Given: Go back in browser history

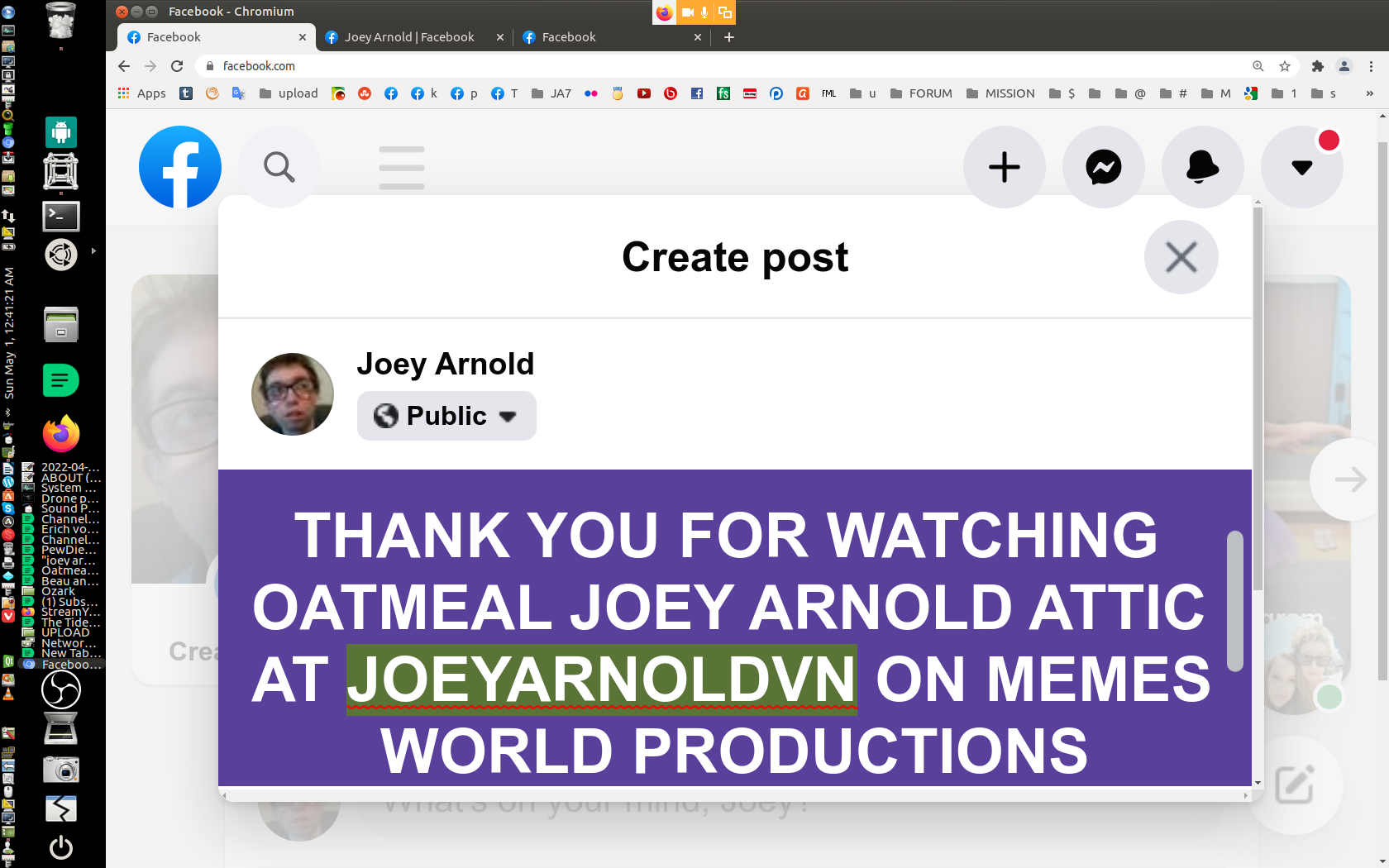Looking at the screenshot, I should point(124,66).
